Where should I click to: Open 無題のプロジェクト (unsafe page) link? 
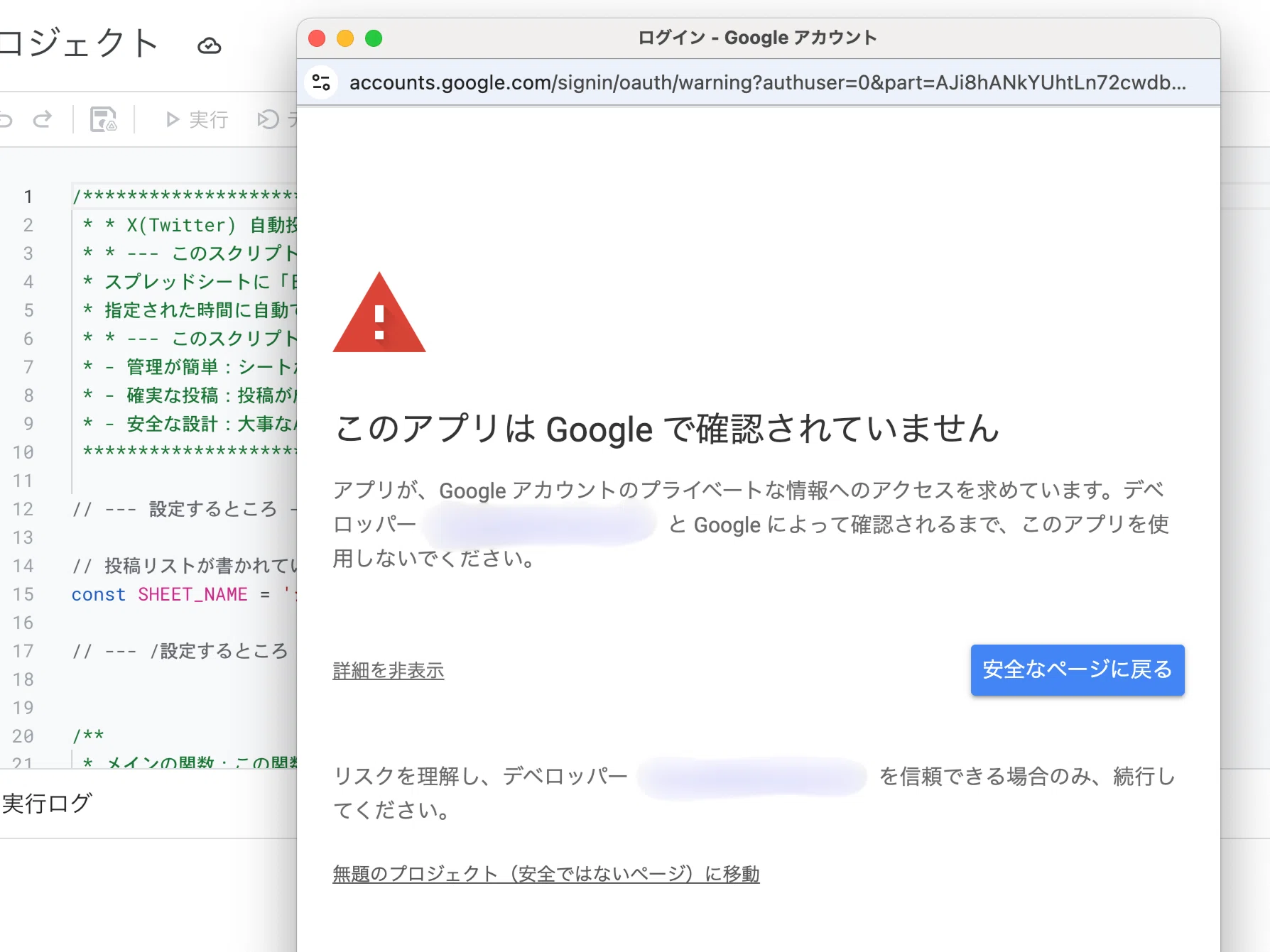pos(546,873)
